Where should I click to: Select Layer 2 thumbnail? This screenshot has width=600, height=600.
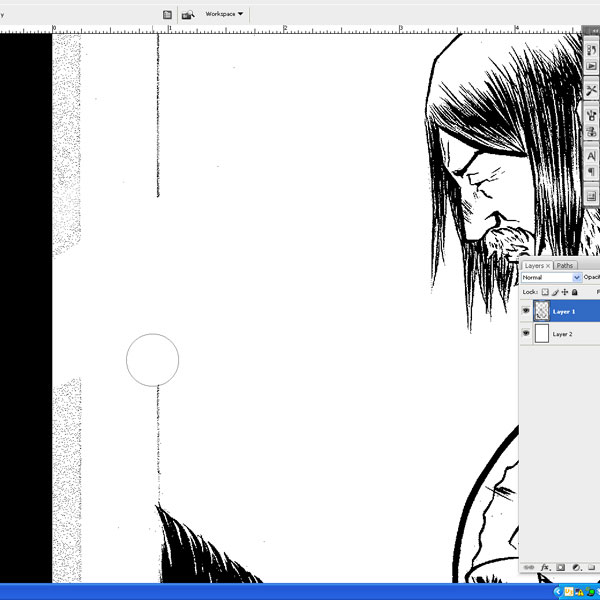[x=543, y=333]
